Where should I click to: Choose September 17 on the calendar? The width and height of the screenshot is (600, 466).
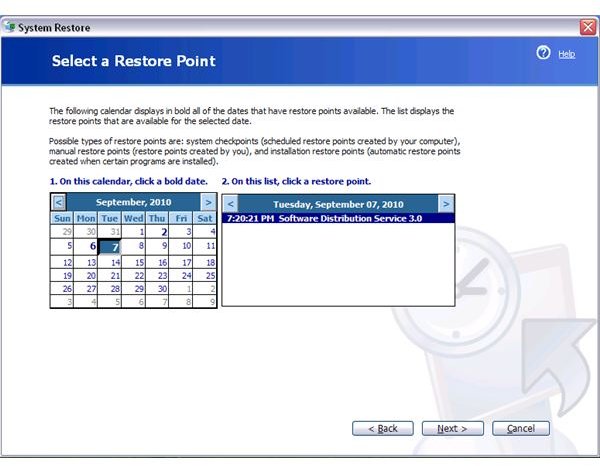[x=181, y=262]
